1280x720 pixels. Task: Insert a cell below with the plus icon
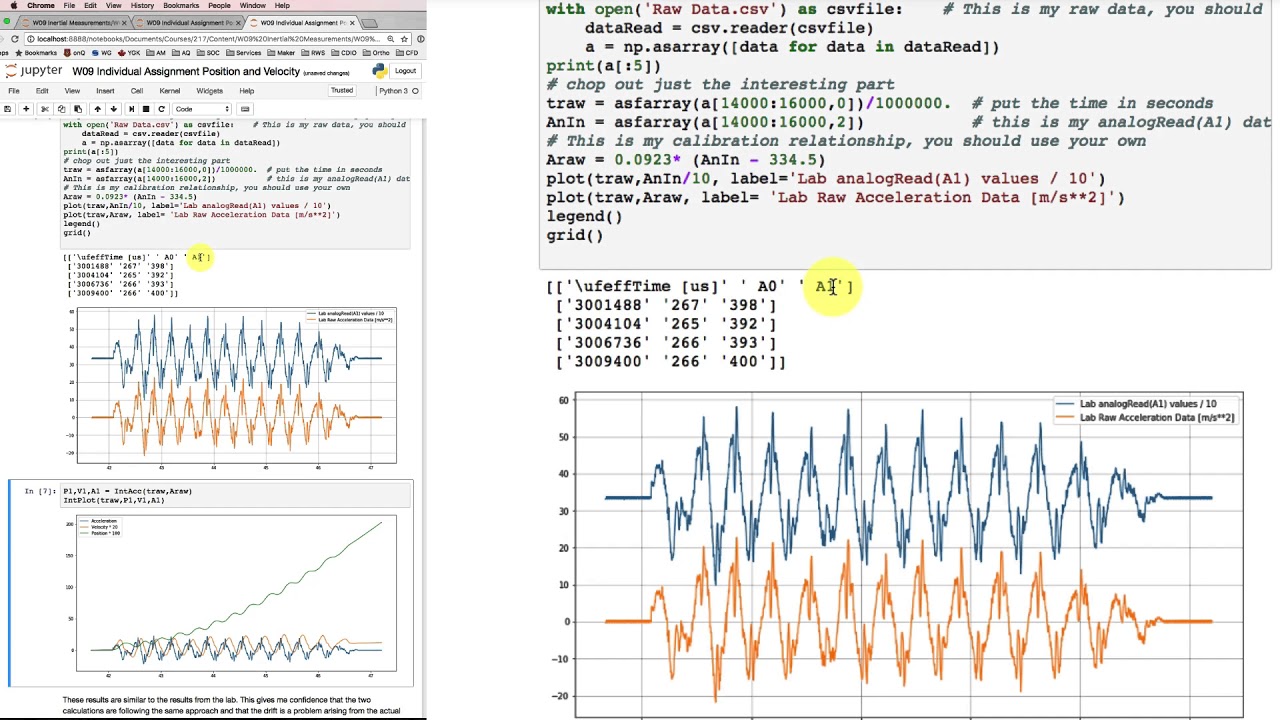point(26,109)
